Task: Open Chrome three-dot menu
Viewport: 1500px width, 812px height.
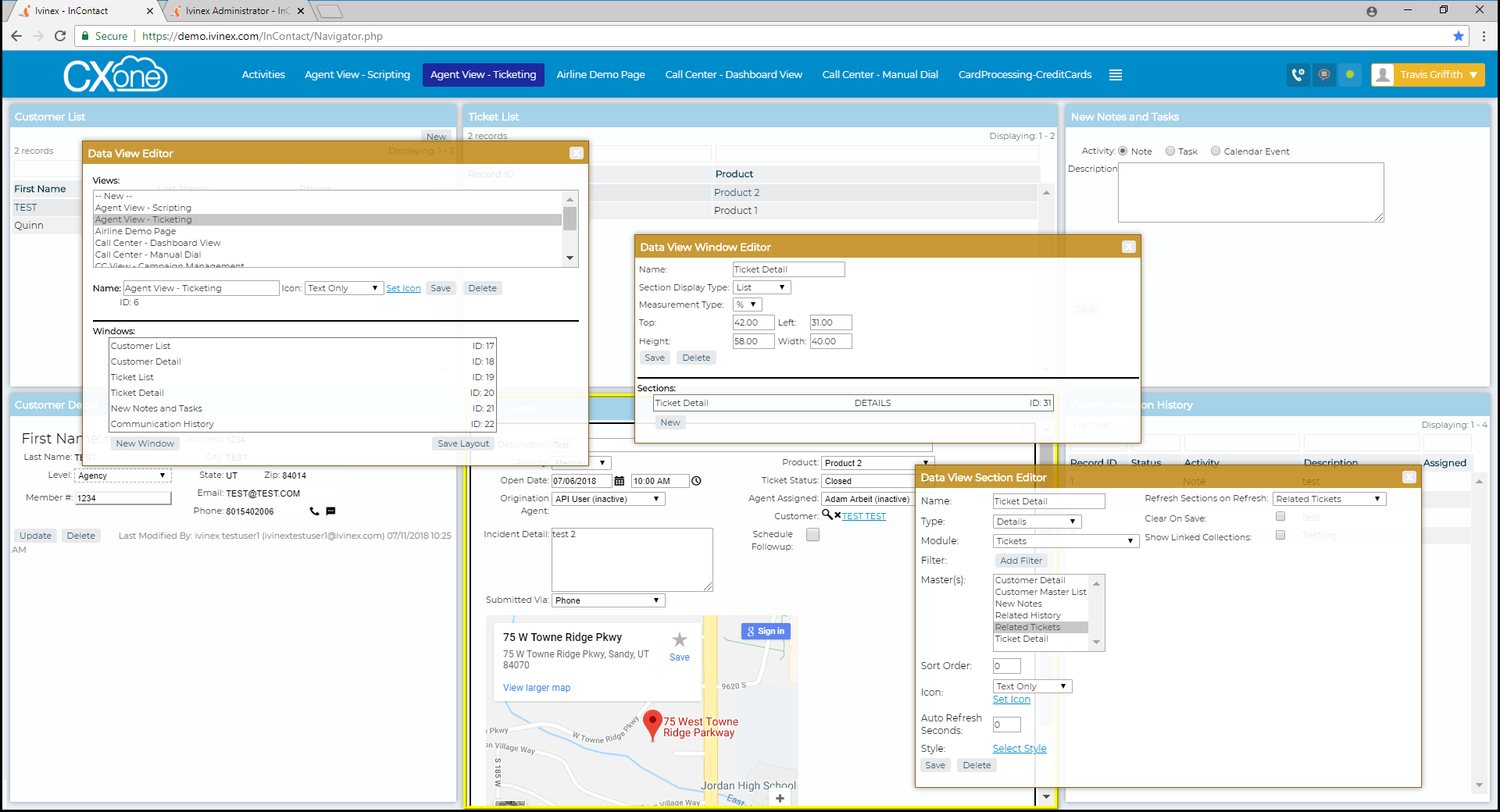Action: click(x=1484, y=36)
